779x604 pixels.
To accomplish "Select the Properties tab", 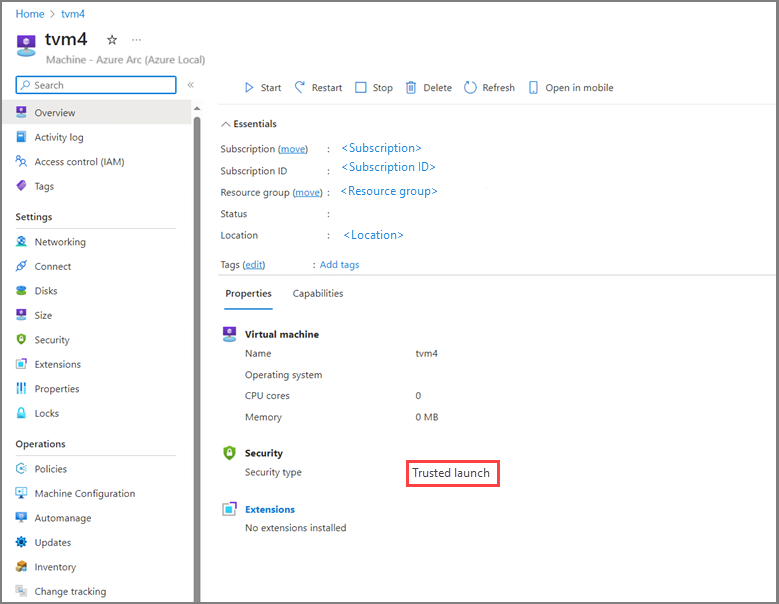I will tap(248, 294).
